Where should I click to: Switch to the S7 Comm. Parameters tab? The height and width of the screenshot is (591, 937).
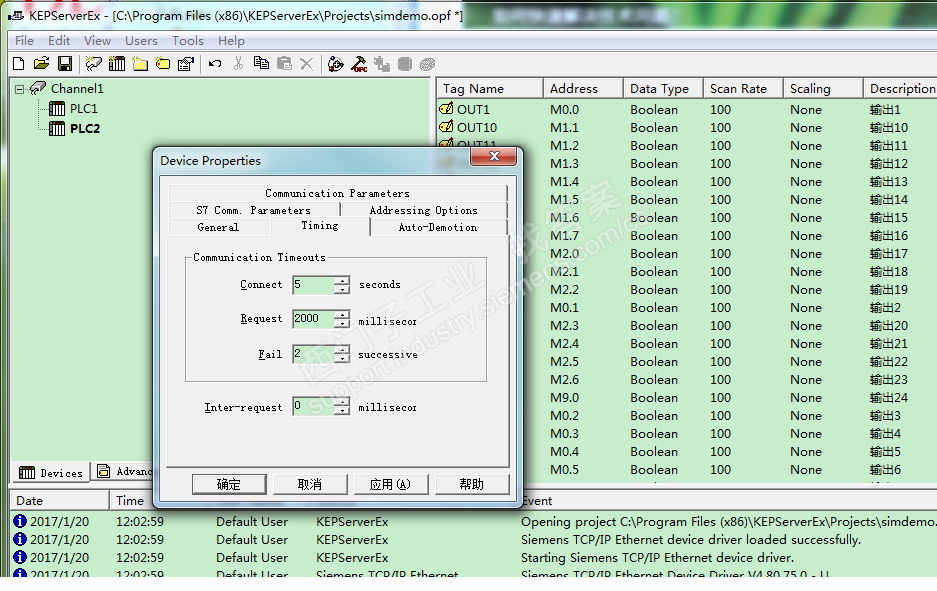(254, 210)
